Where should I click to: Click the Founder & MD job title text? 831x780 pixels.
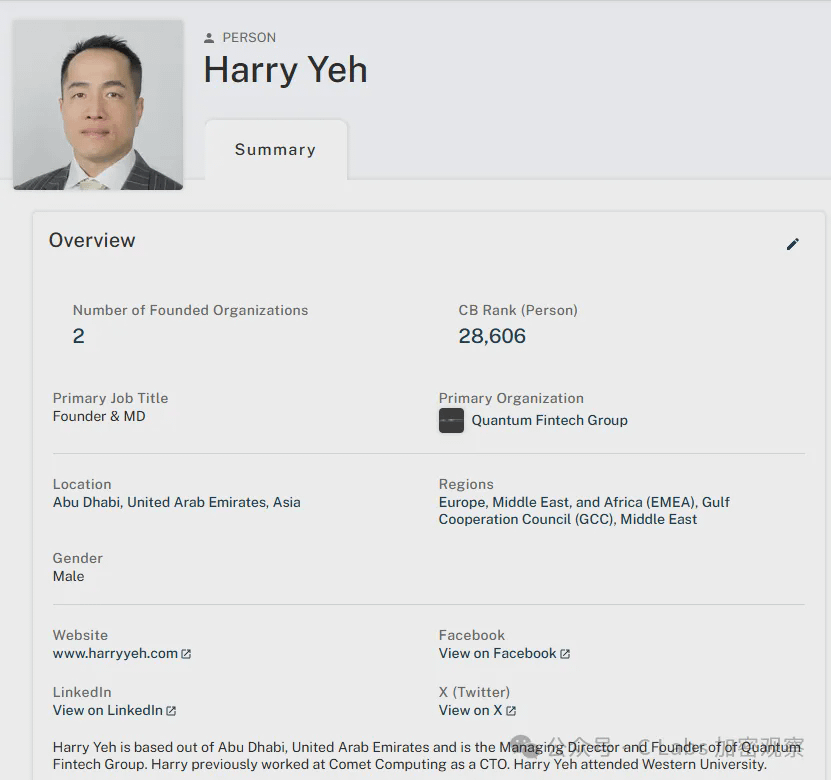click(99, 416)
